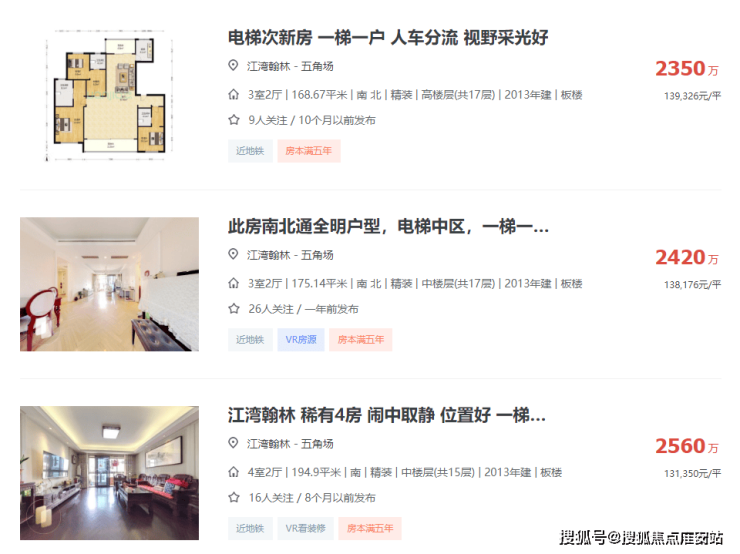Click star follow icon beside 16人关注
The height and width of the screenshot is (554, 740).
234,497
